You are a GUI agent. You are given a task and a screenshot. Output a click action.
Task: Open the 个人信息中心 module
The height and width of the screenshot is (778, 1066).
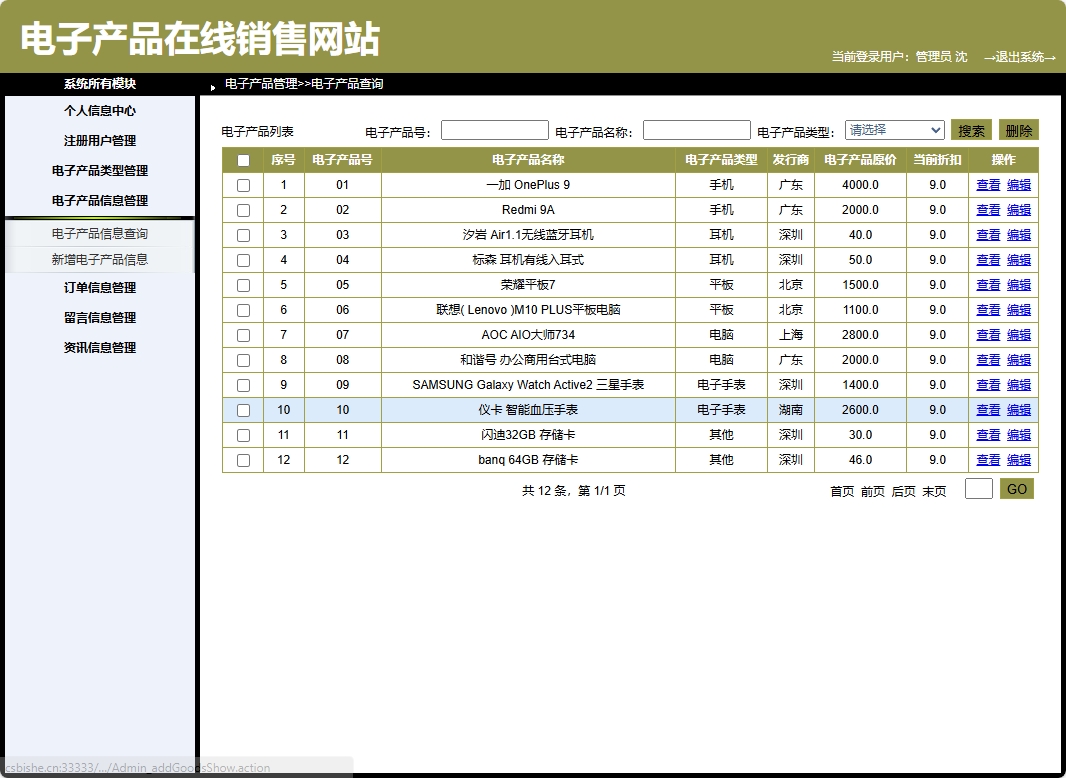[100, 111]
